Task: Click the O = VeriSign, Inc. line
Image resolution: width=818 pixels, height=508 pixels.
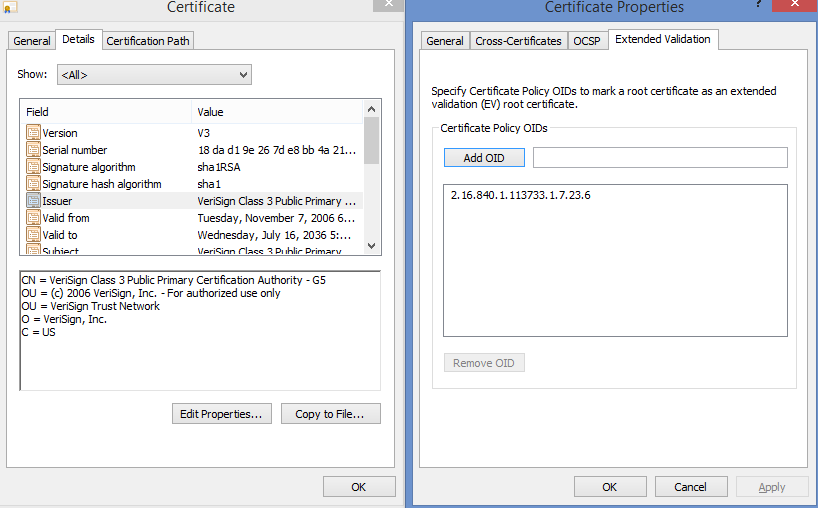Action: (64, 319)
